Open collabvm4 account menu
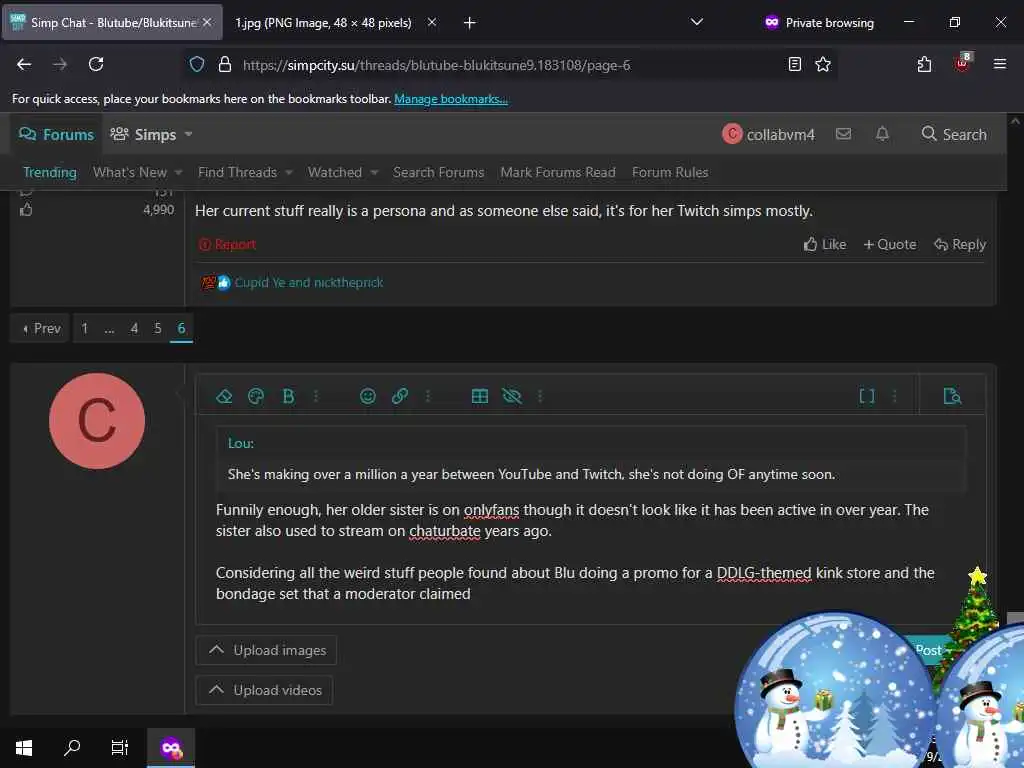Viewport: 1024px width, 768px height. [769, 135]
